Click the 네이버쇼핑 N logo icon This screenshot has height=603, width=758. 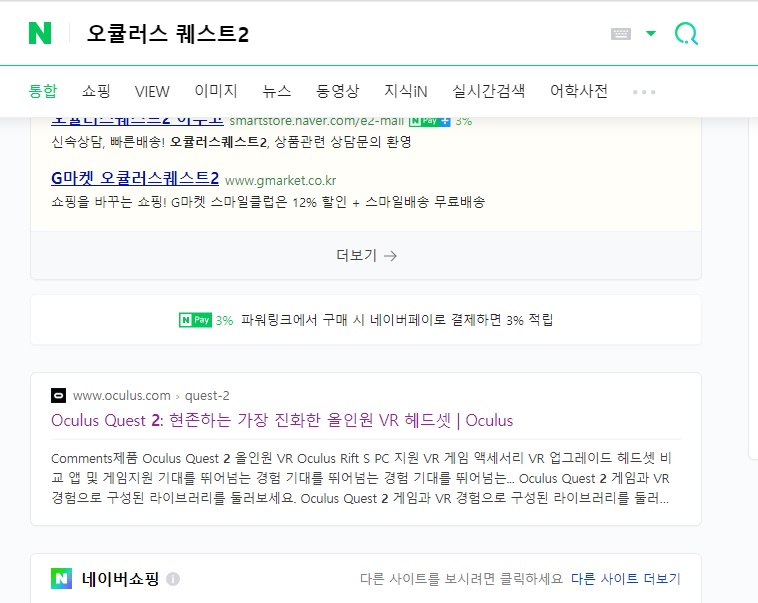[61, 579]
